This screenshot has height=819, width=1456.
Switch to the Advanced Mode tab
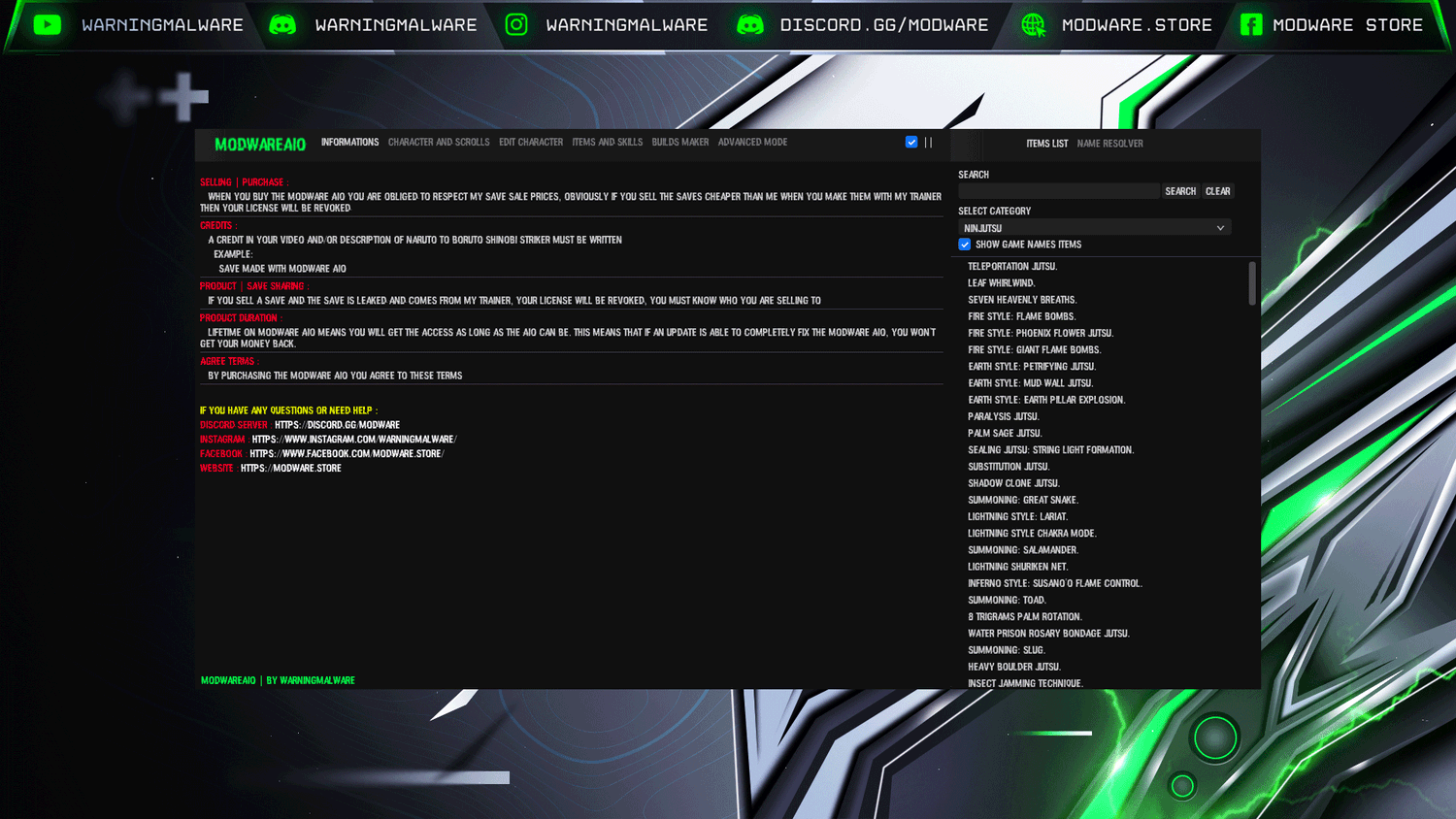[x=752, y=142]
